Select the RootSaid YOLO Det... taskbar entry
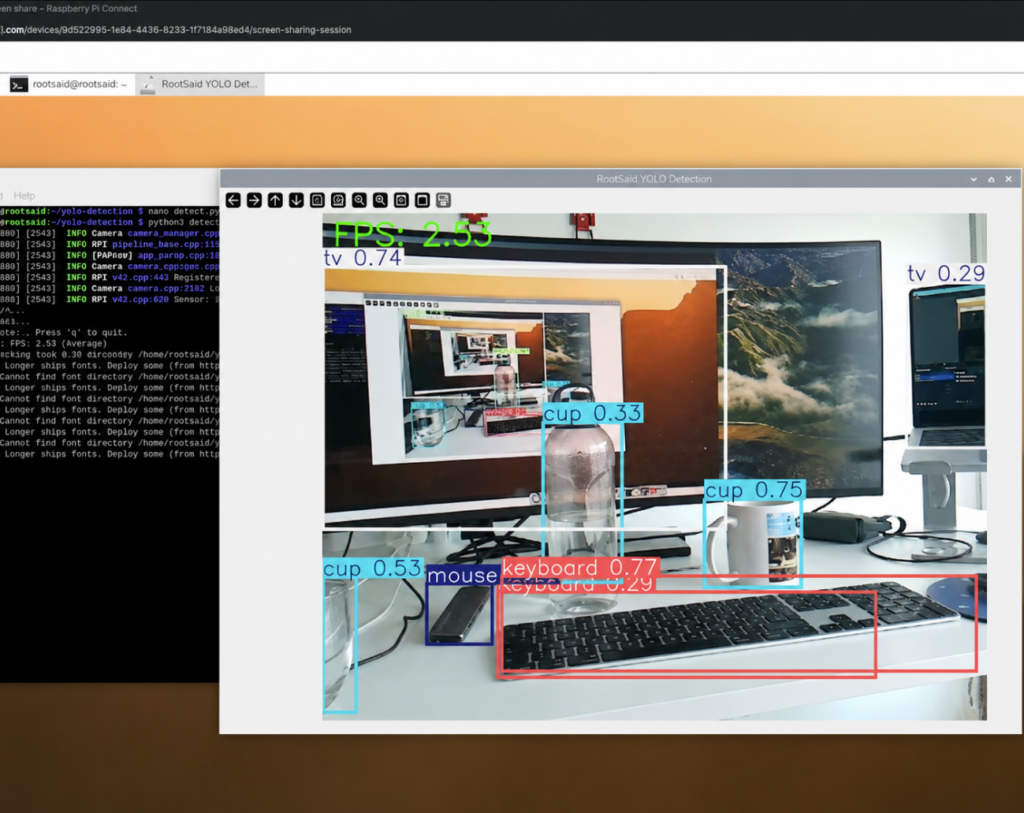Image resolution: width=1024 pixels, height=813 pixels. pyautogui.click(x=200, y=84)
